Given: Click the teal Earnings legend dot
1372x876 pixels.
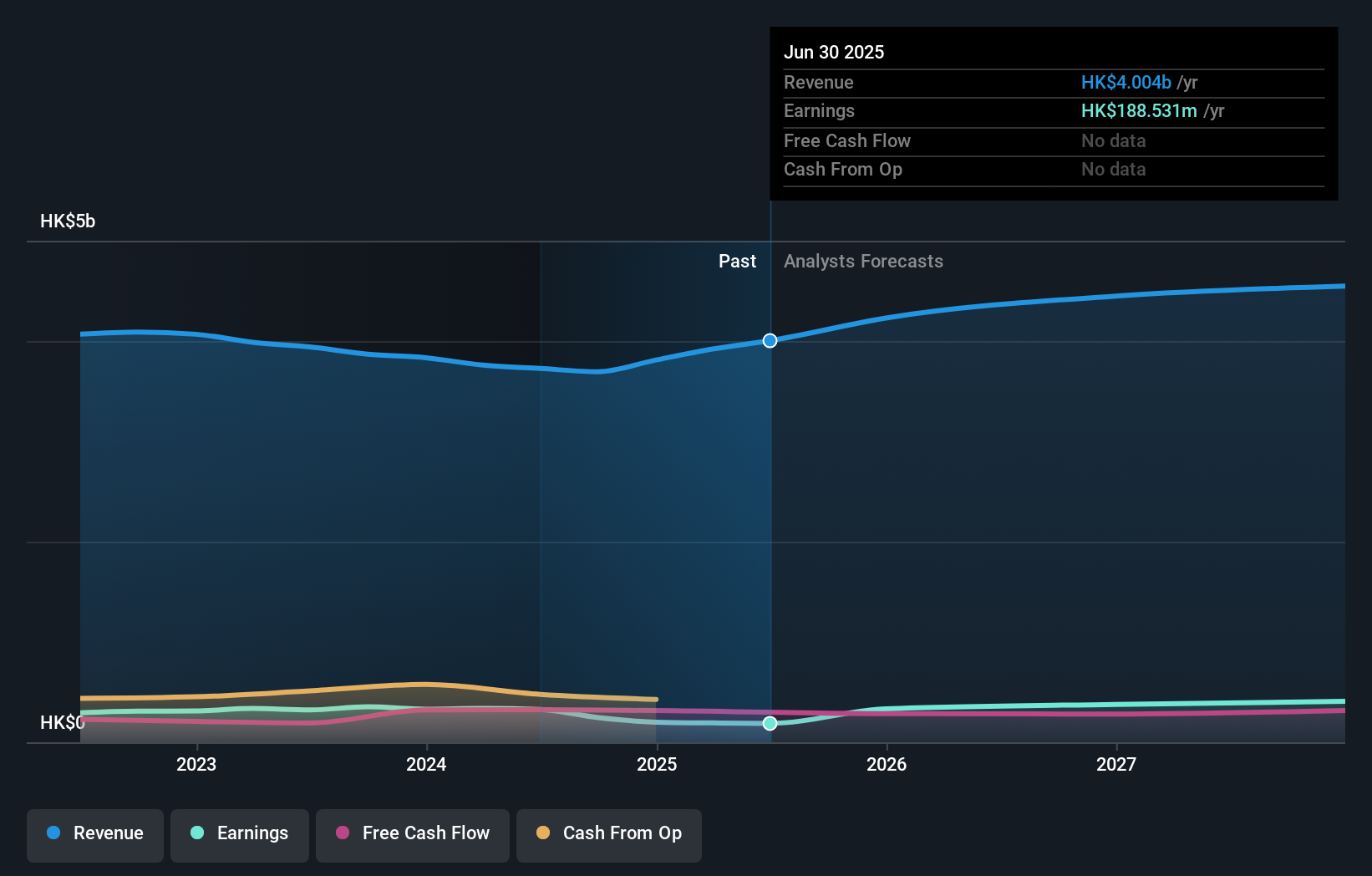Looking at the screenshot, I should pos(197,833).
